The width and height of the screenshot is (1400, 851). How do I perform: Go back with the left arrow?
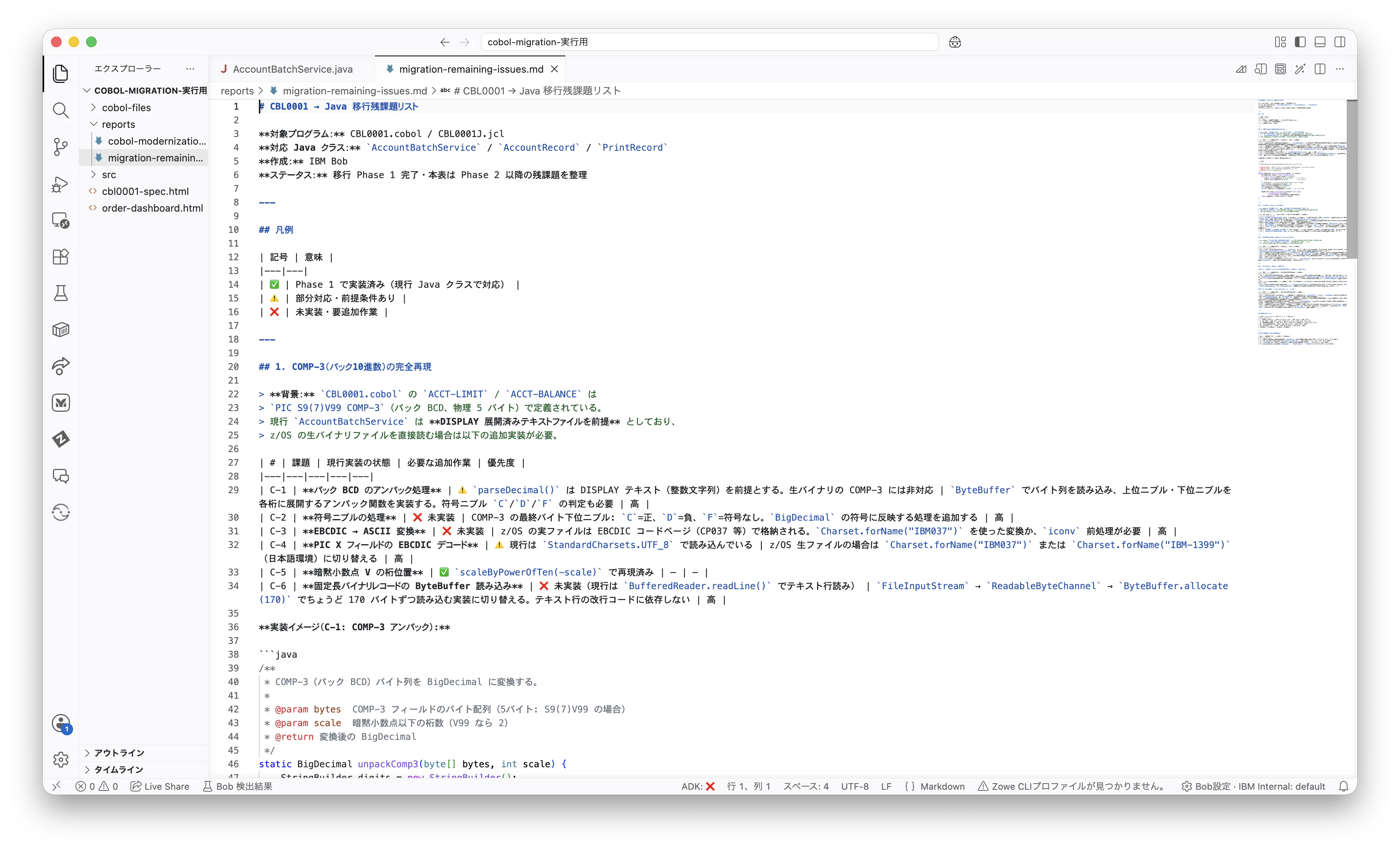[x=445, y=42]
